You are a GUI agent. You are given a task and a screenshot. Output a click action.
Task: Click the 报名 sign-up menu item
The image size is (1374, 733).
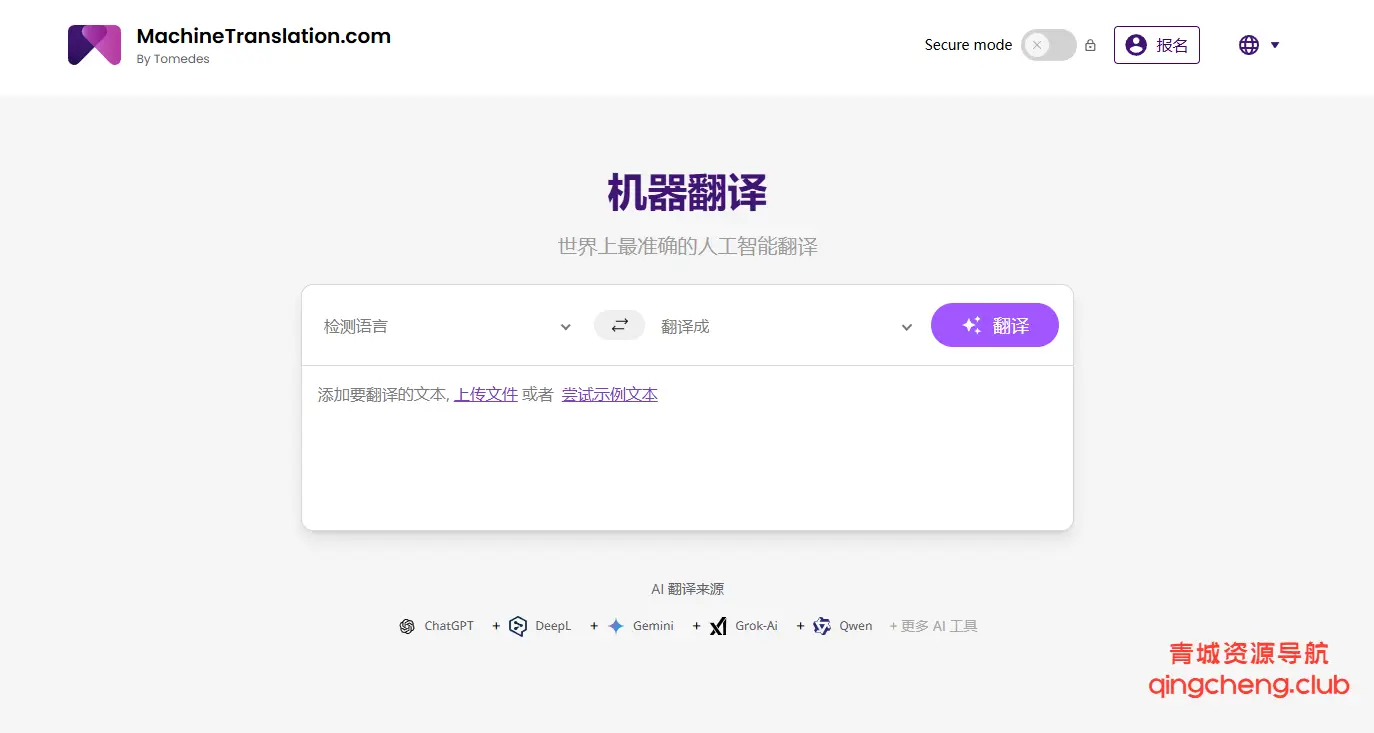point(1157,44)
